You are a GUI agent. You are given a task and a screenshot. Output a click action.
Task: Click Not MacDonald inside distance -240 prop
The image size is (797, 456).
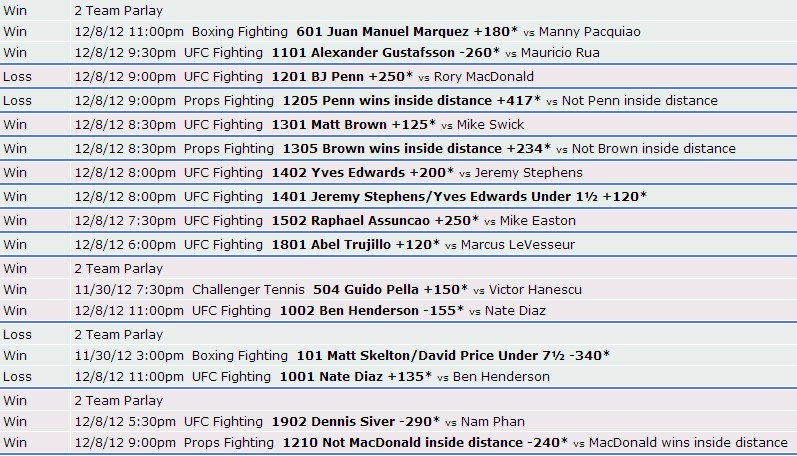(x=425, y=442)
